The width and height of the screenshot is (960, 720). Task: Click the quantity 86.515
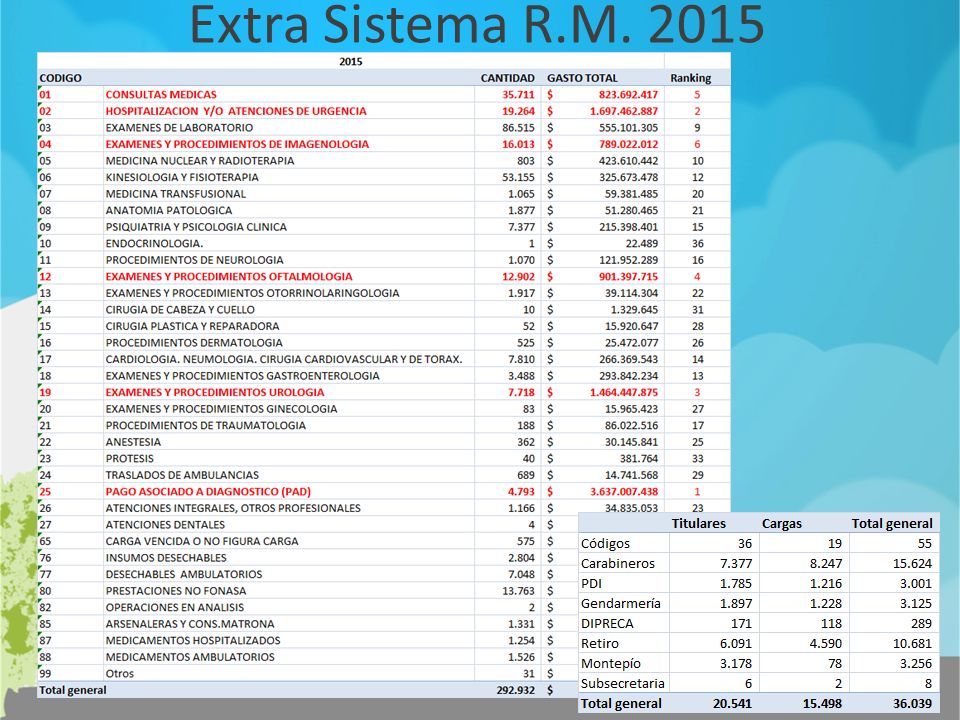(518, 127)
